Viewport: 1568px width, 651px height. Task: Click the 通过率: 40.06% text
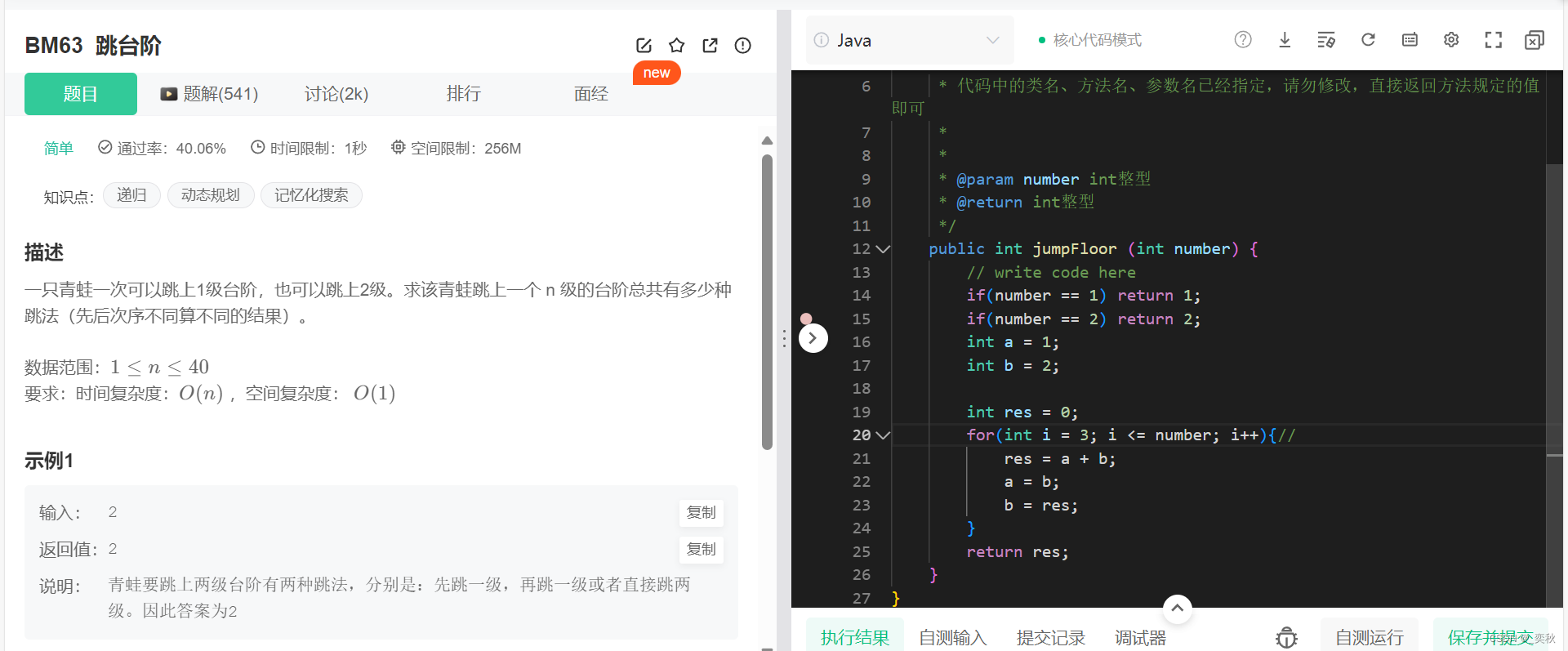[162, 149]
